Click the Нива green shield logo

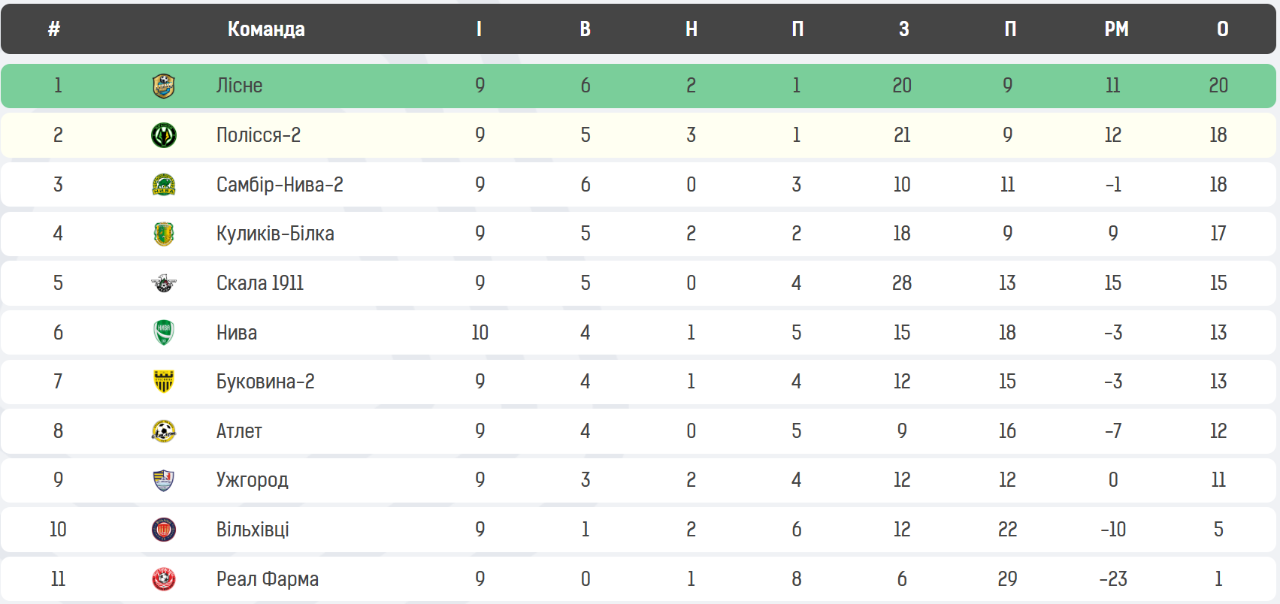tap(163, 332)
